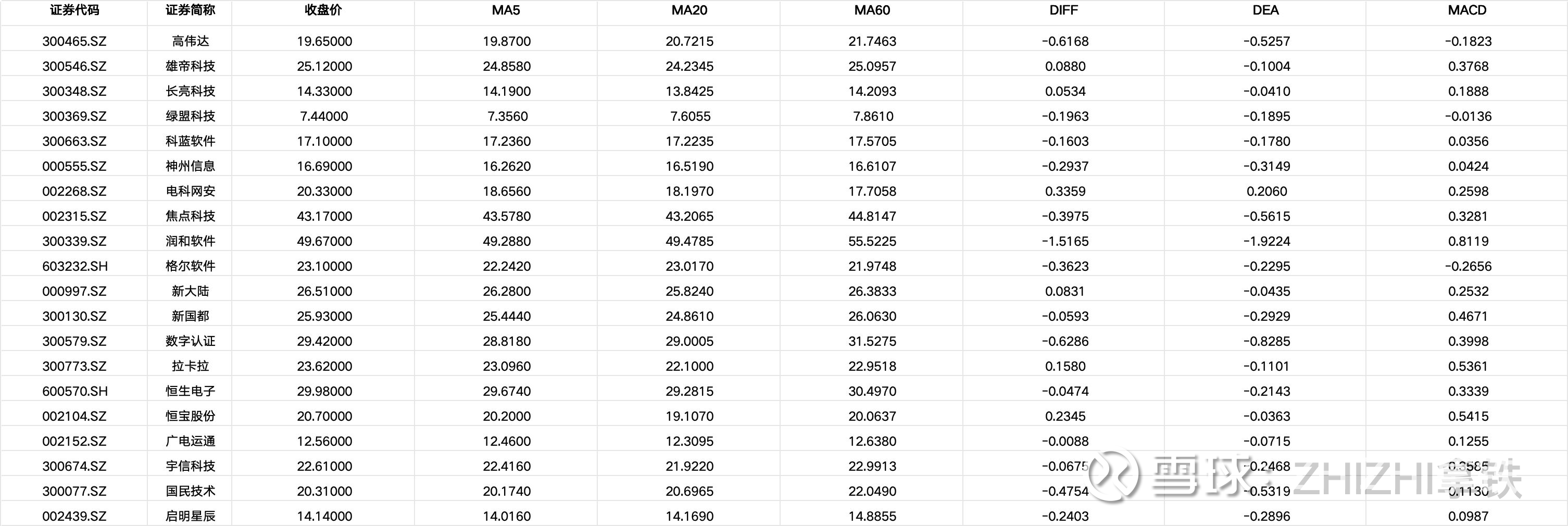The image size is (1568, 526).
Task: Click stock code 300465.SZ cell
Action: tap(74, 41)
